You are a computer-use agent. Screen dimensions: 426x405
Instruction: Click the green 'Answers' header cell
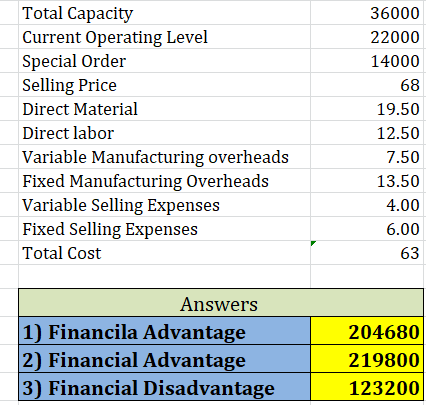coord(221,303)
